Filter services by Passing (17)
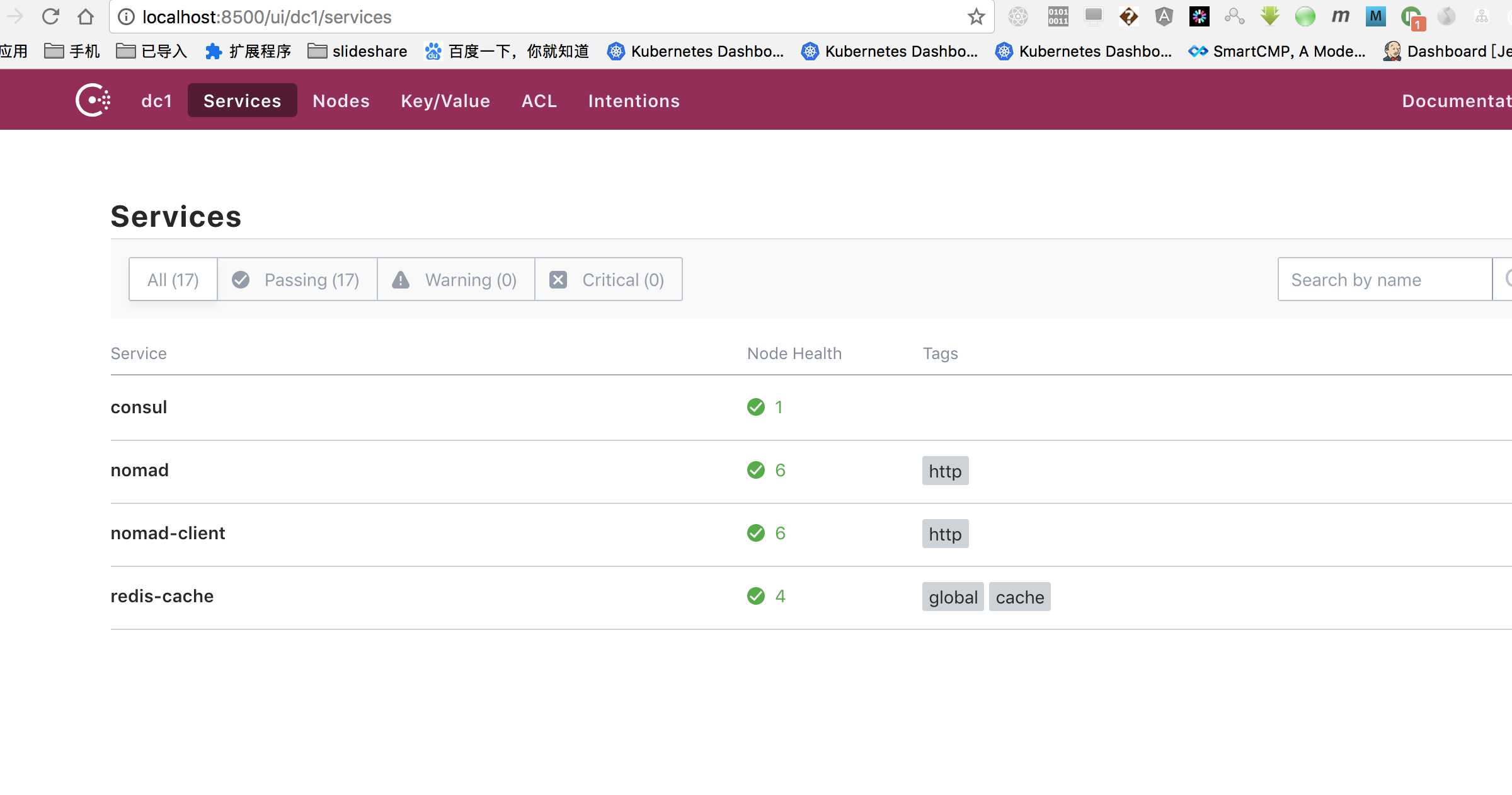Viewport: 1512px width, 795px height. (297, 279)
